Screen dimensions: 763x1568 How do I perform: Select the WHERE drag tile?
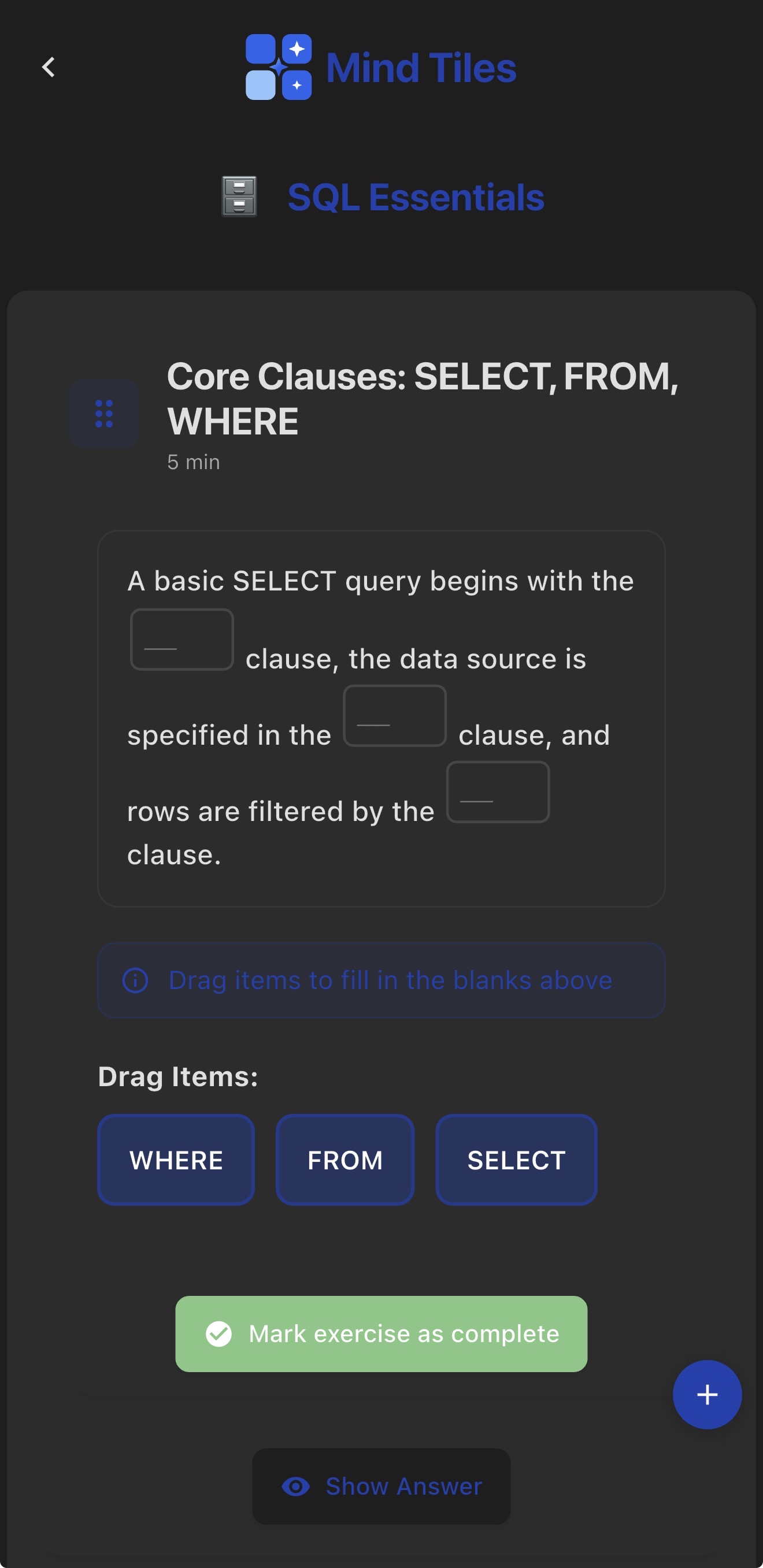tap(176, 1160)
